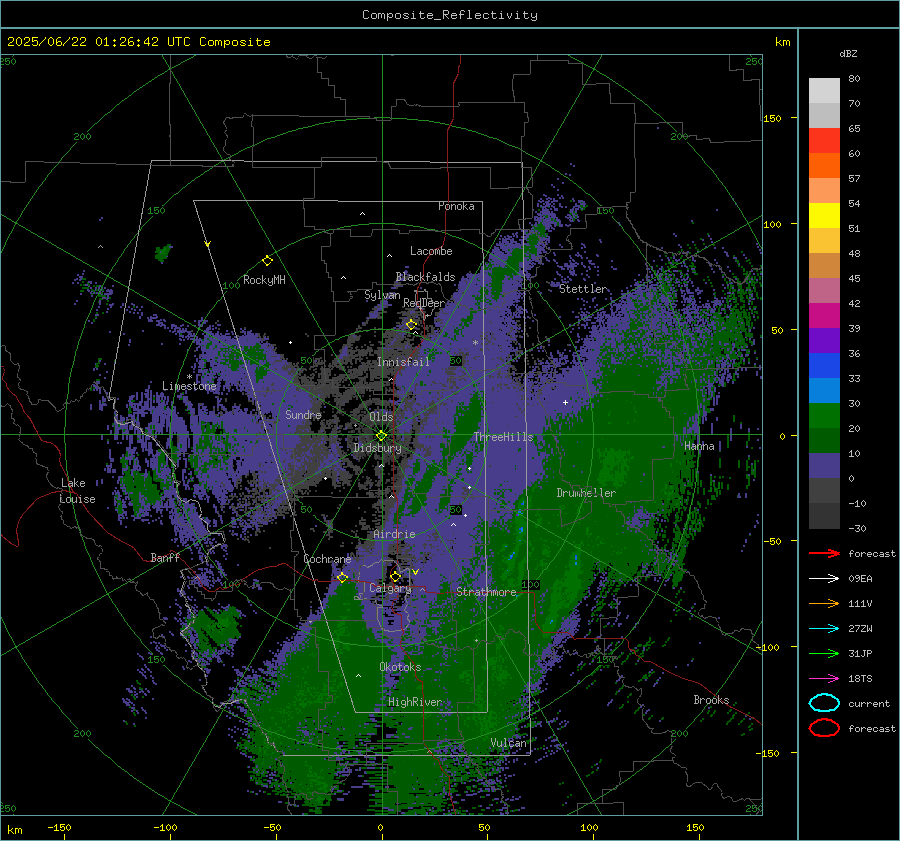
Task: Click the Ponoka city label
Action: 456,206
